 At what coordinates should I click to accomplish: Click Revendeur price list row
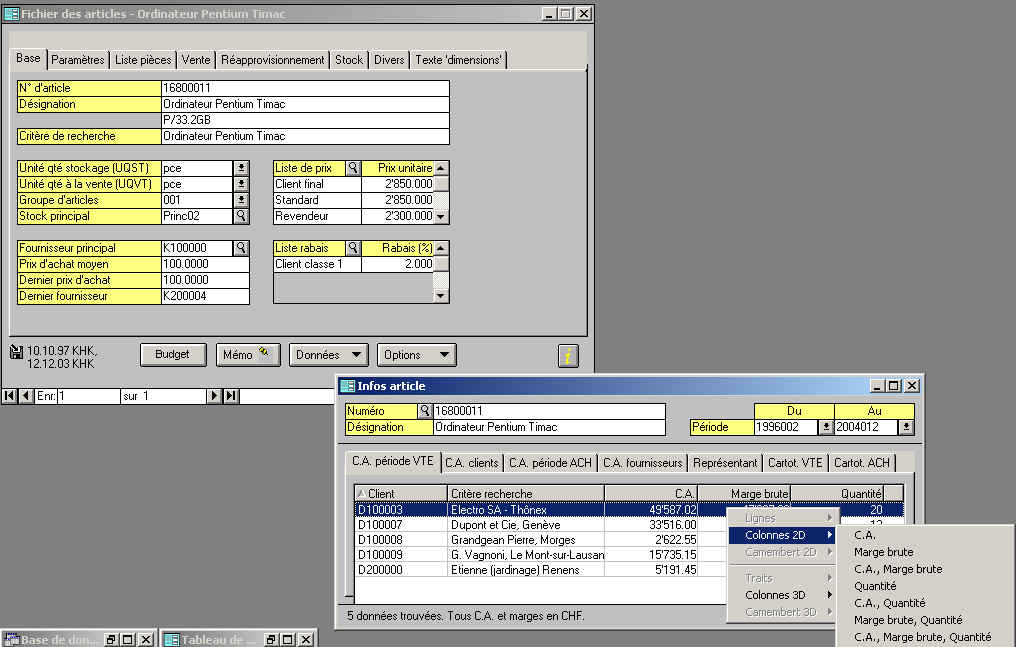coord(353,216)
